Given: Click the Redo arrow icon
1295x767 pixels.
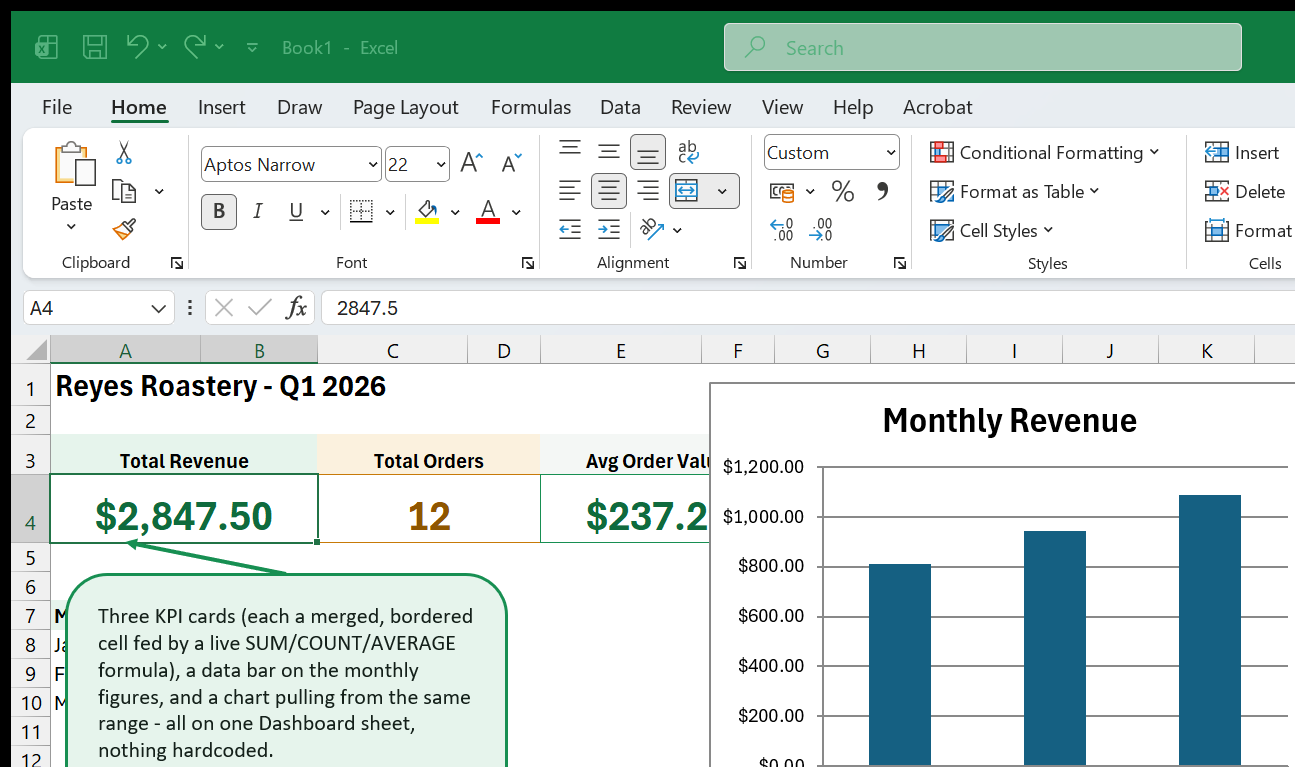Looking at the screenshot, I should (195, 46).
